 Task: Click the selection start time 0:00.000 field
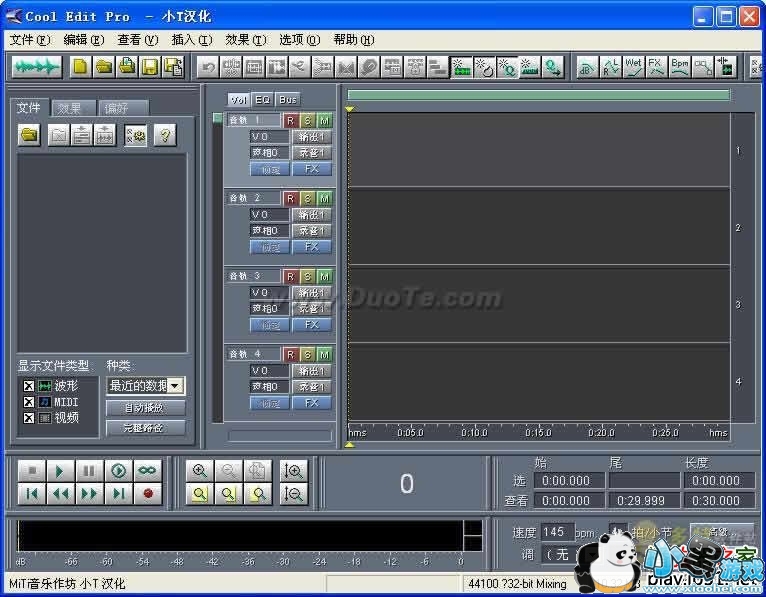569,481
